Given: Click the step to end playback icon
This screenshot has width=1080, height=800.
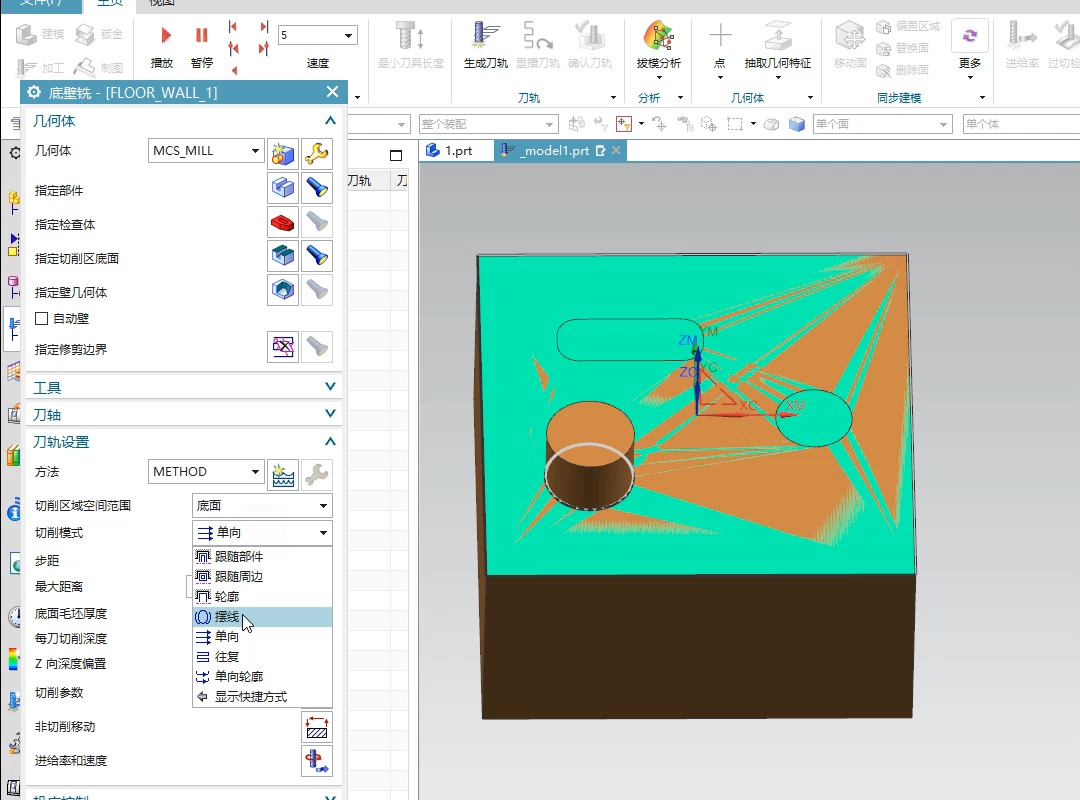Looking at the screenshot, I should (x=264, y=27).
